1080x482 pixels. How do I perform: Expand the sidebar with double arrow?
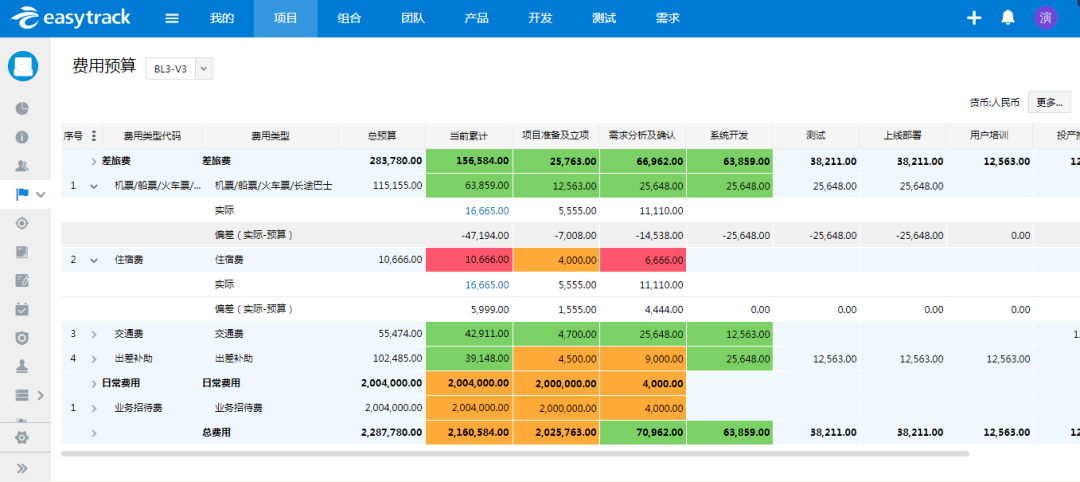(x=22, y=468)
